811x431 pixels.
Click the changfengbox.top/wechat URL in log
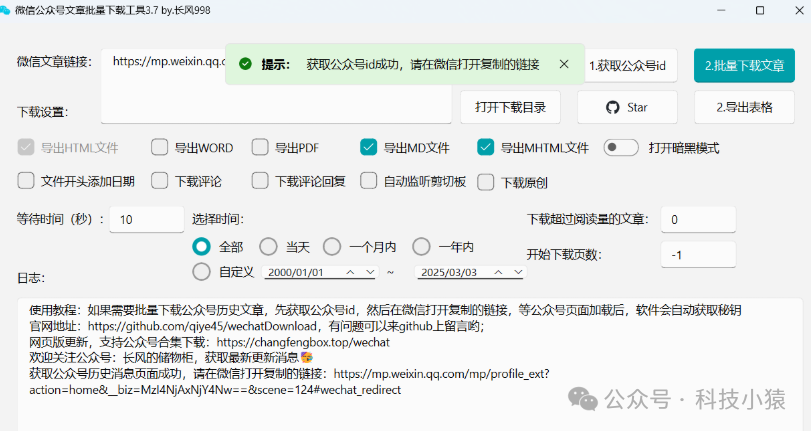303,342
